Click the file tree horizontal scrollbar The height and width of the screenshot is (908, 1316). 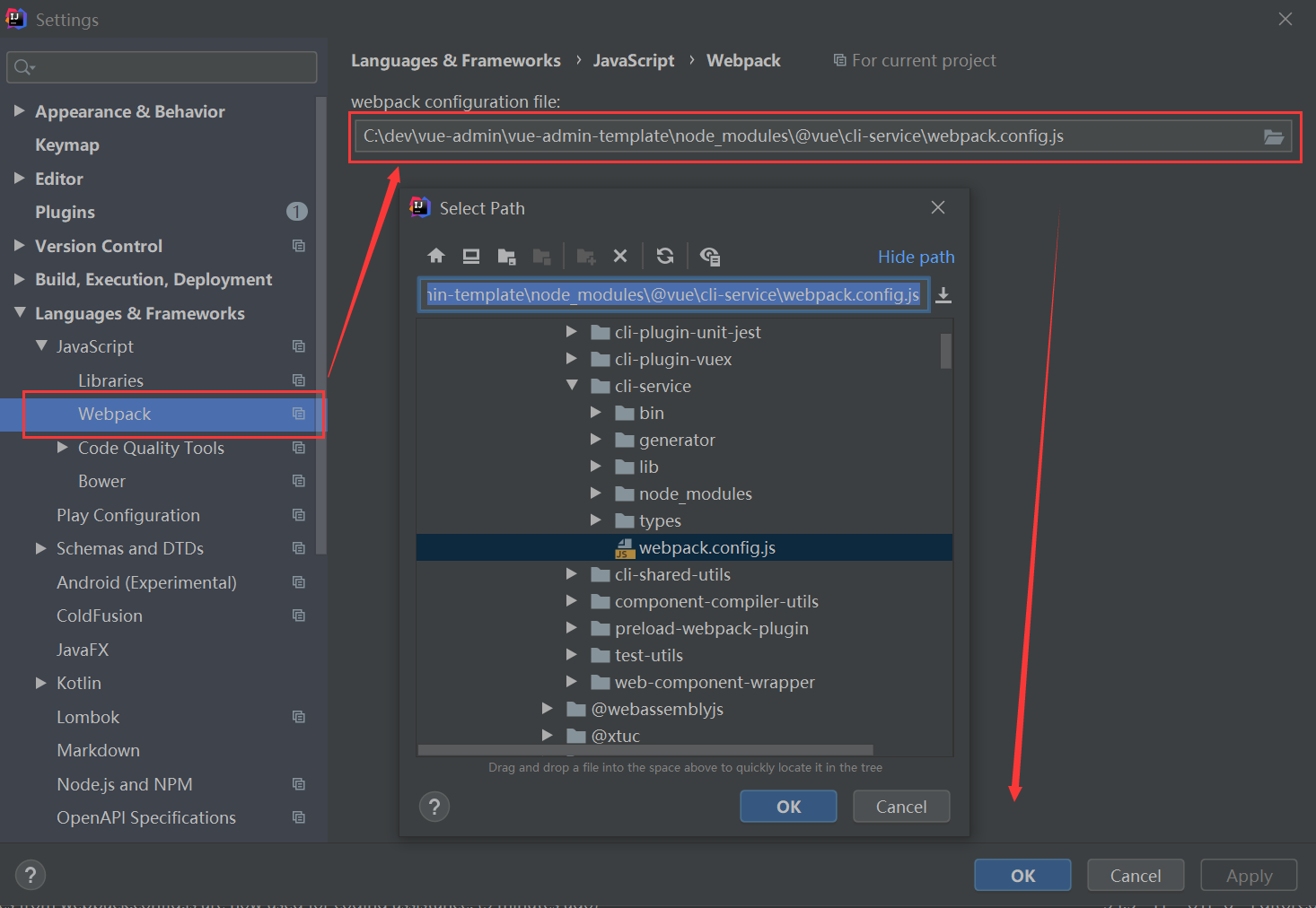645,750
